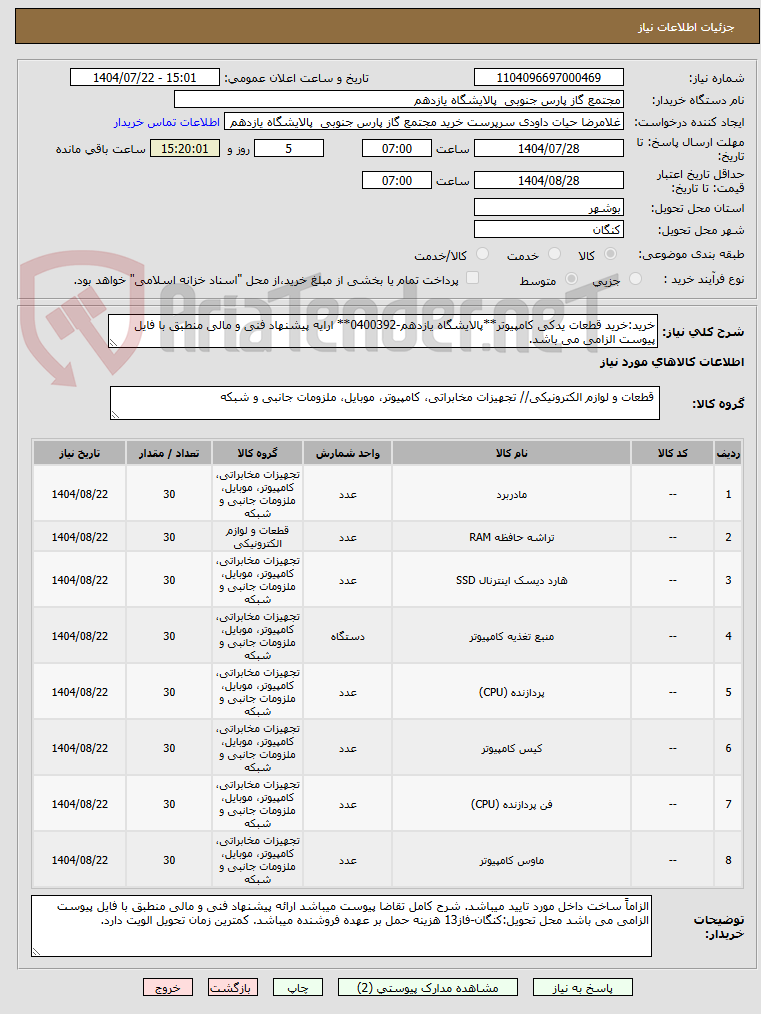Click the تراشه حافظه RAM item name
The height and width of the screenshot is (1014, 761).
point(511,537)
